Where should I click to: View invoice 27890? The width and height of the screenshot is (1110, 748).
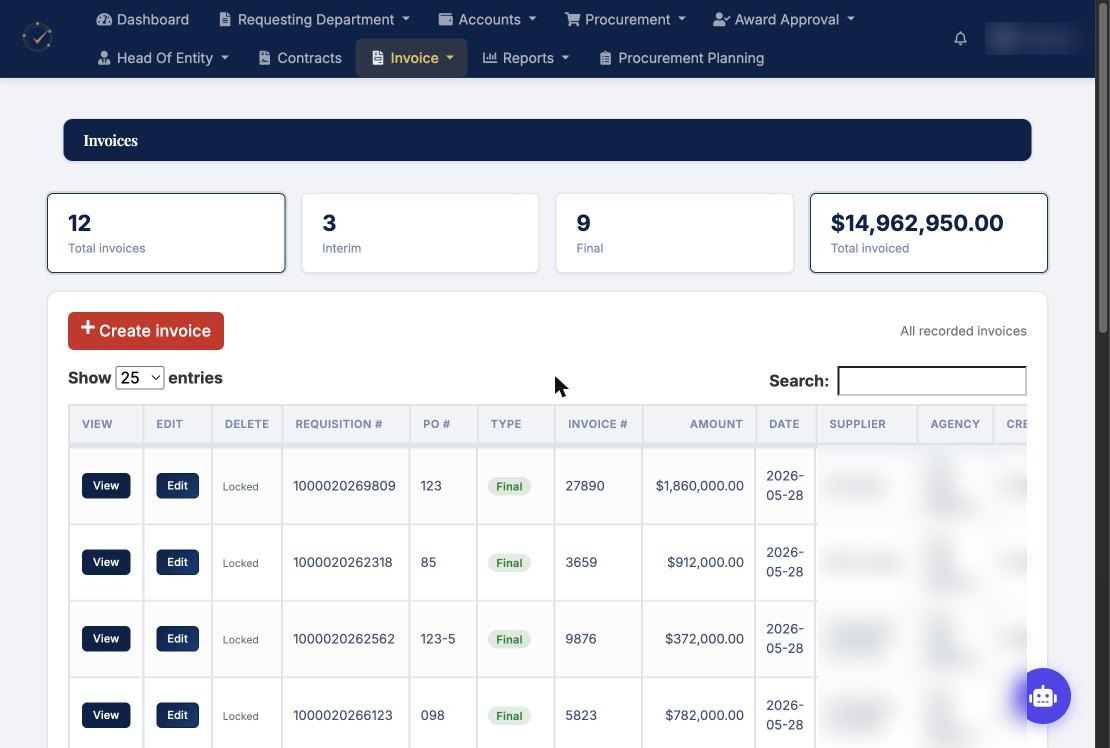click(106, 485)
